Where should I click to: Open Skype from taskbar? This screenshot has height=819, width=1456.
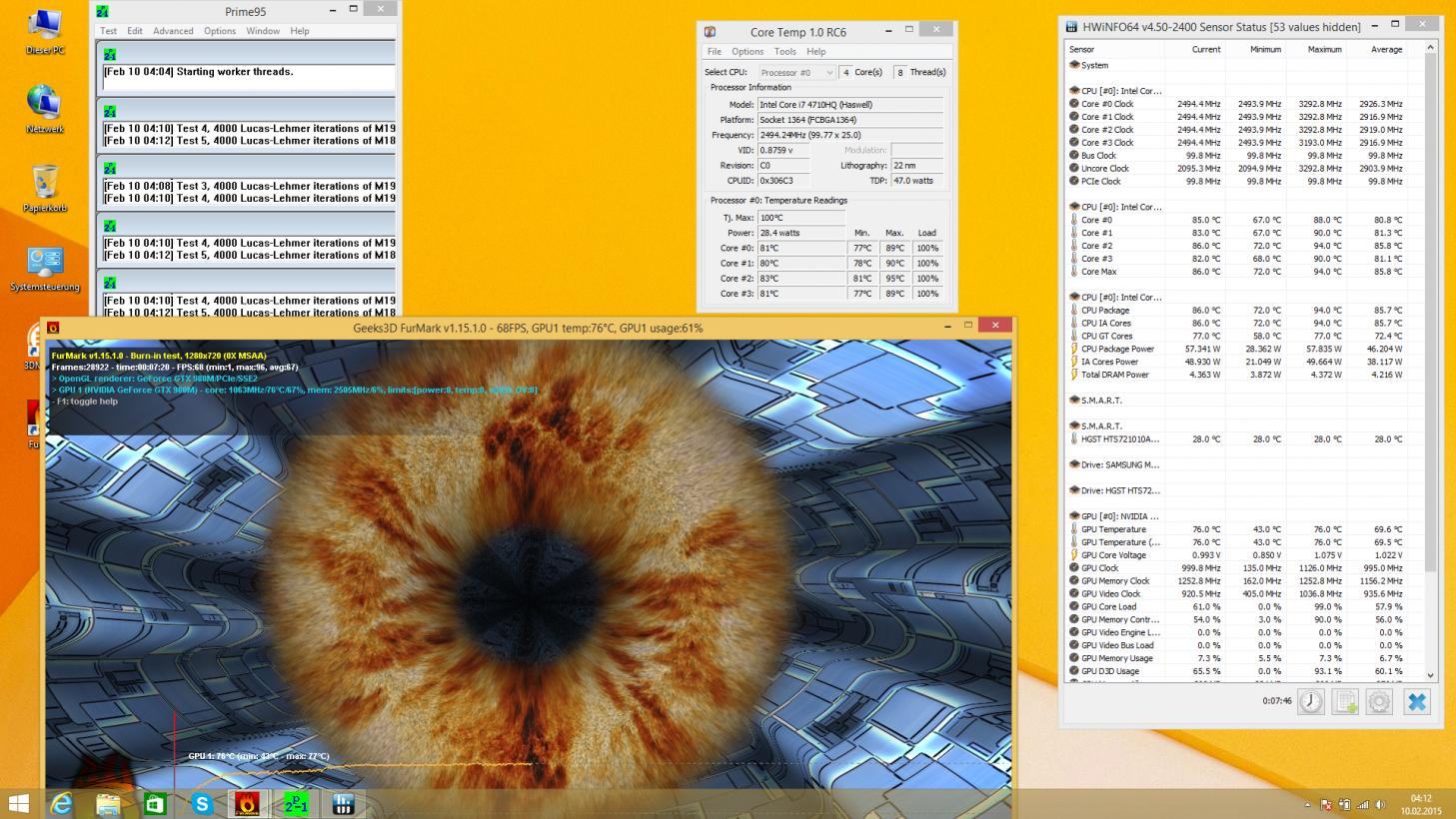pos(202,803)
